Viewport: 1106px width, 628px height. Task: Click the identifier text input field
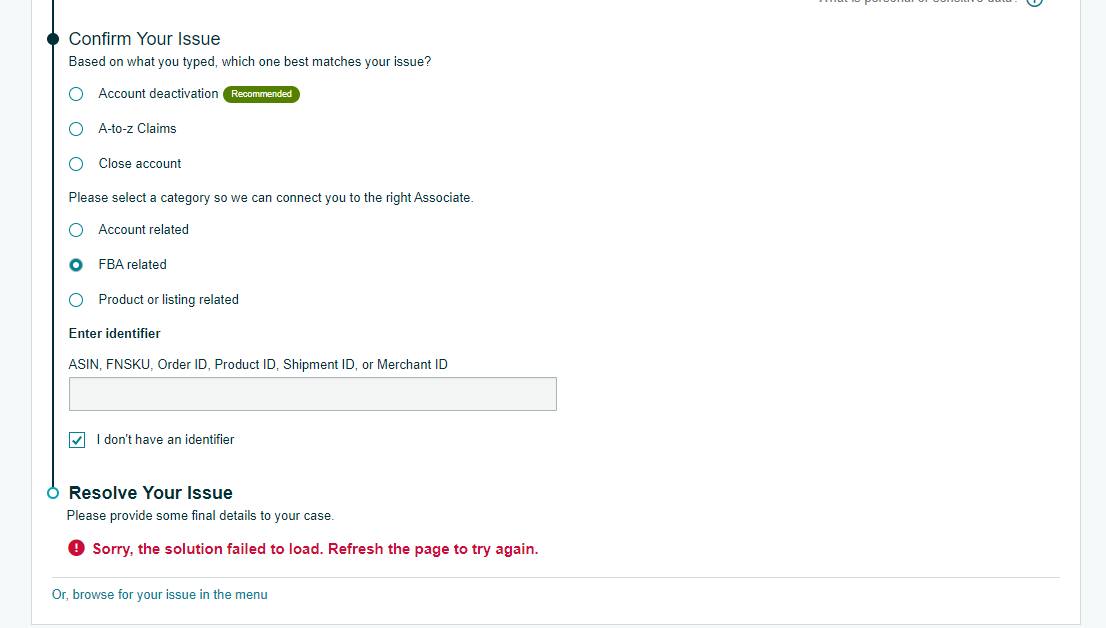coord(312,394)
